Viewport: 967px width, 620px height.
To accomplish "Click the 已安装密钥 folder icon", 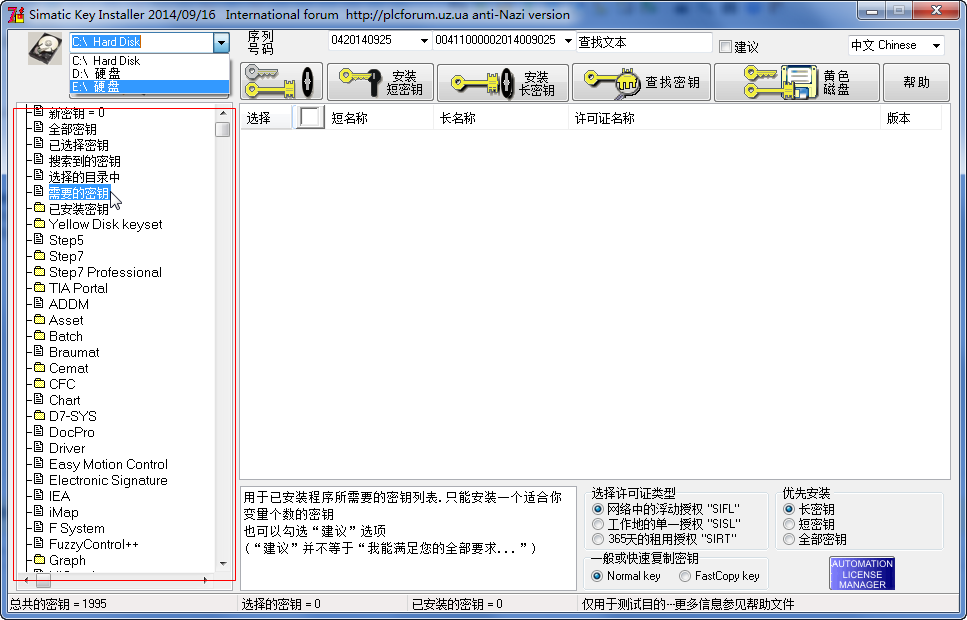I will [39, 208].
